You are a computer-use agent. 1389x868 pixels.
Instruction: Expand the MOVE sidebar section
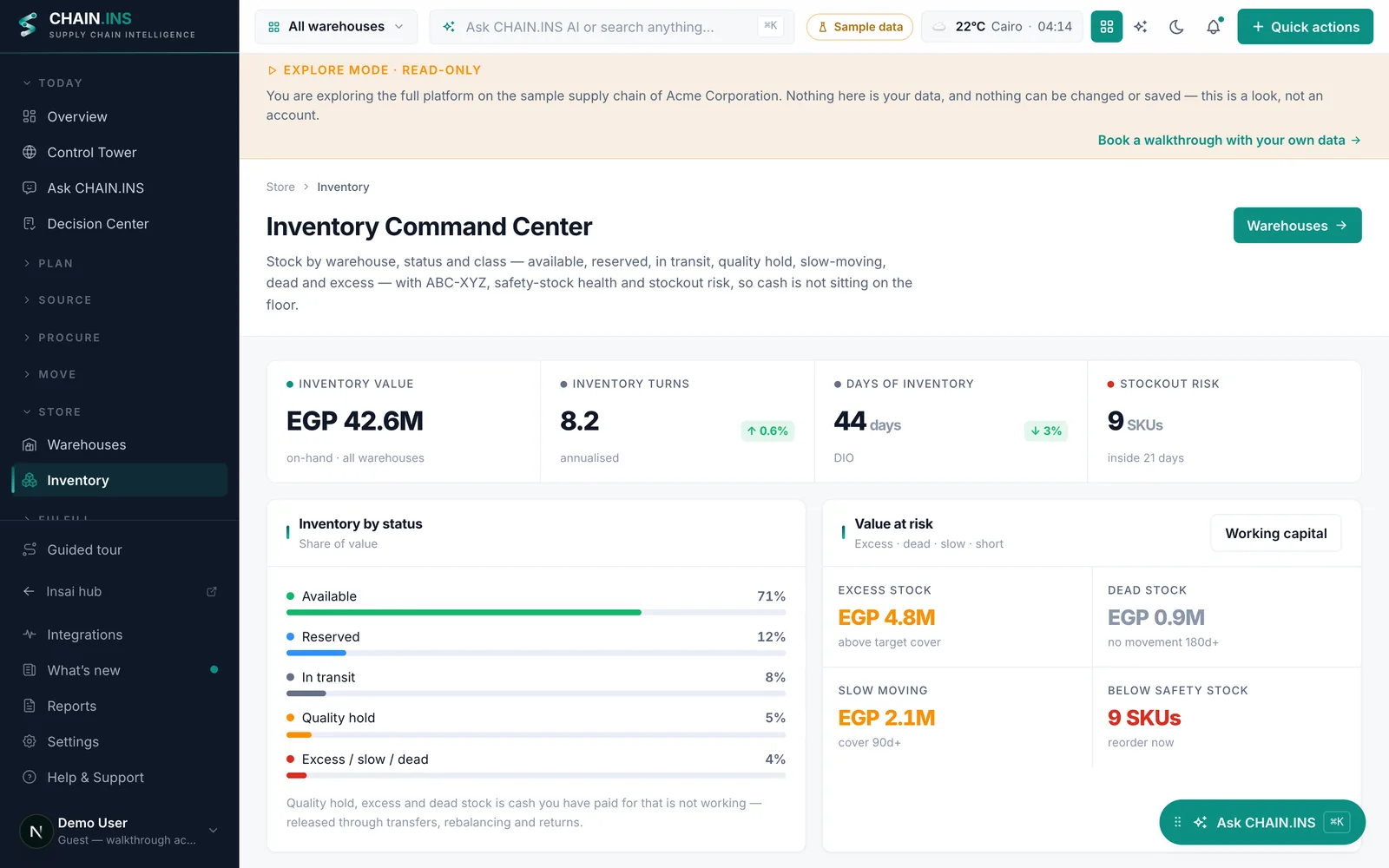click(x=50, y=374)
